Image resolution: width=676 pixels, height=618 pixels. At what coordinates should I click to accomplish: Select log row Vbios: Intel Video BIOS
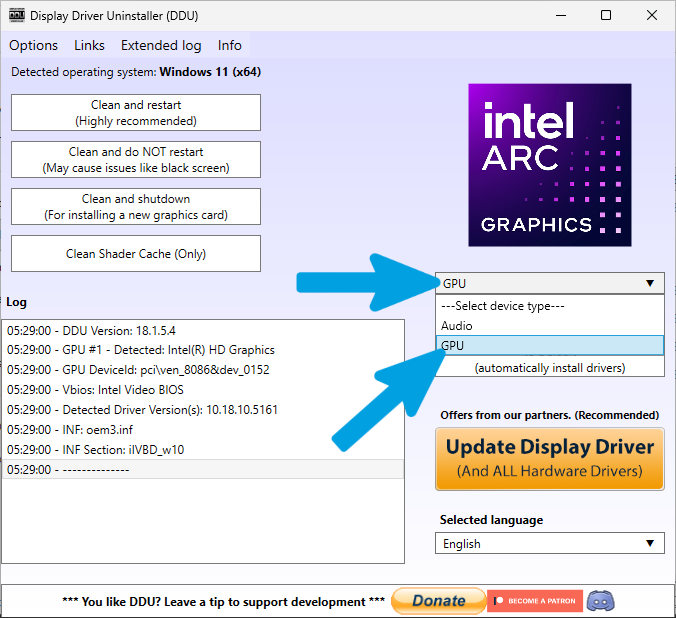pyautogui.click(x=203, y=389)
